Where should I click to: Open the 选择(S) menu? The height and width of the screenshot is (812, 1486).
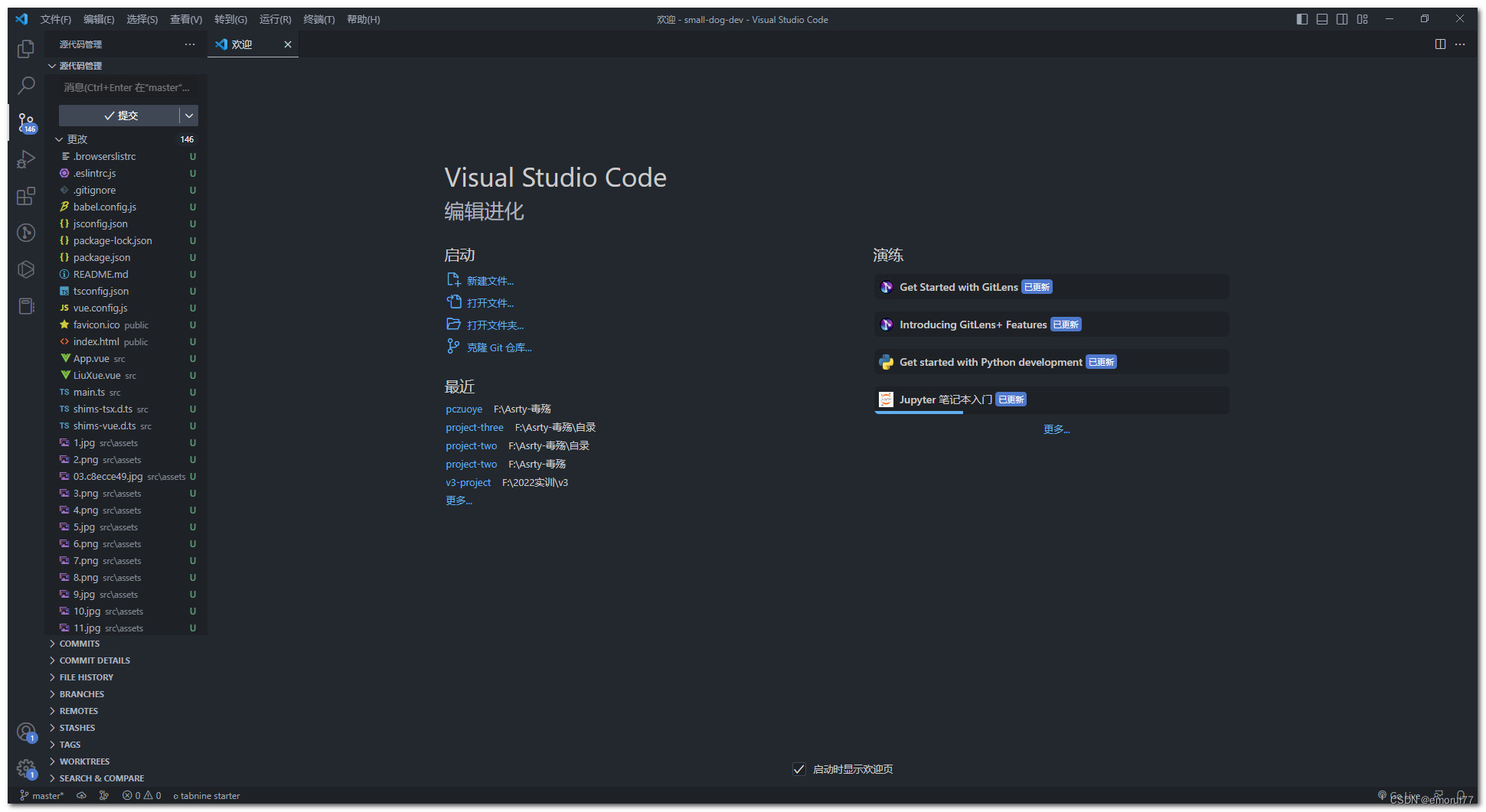tap(142, 19)
